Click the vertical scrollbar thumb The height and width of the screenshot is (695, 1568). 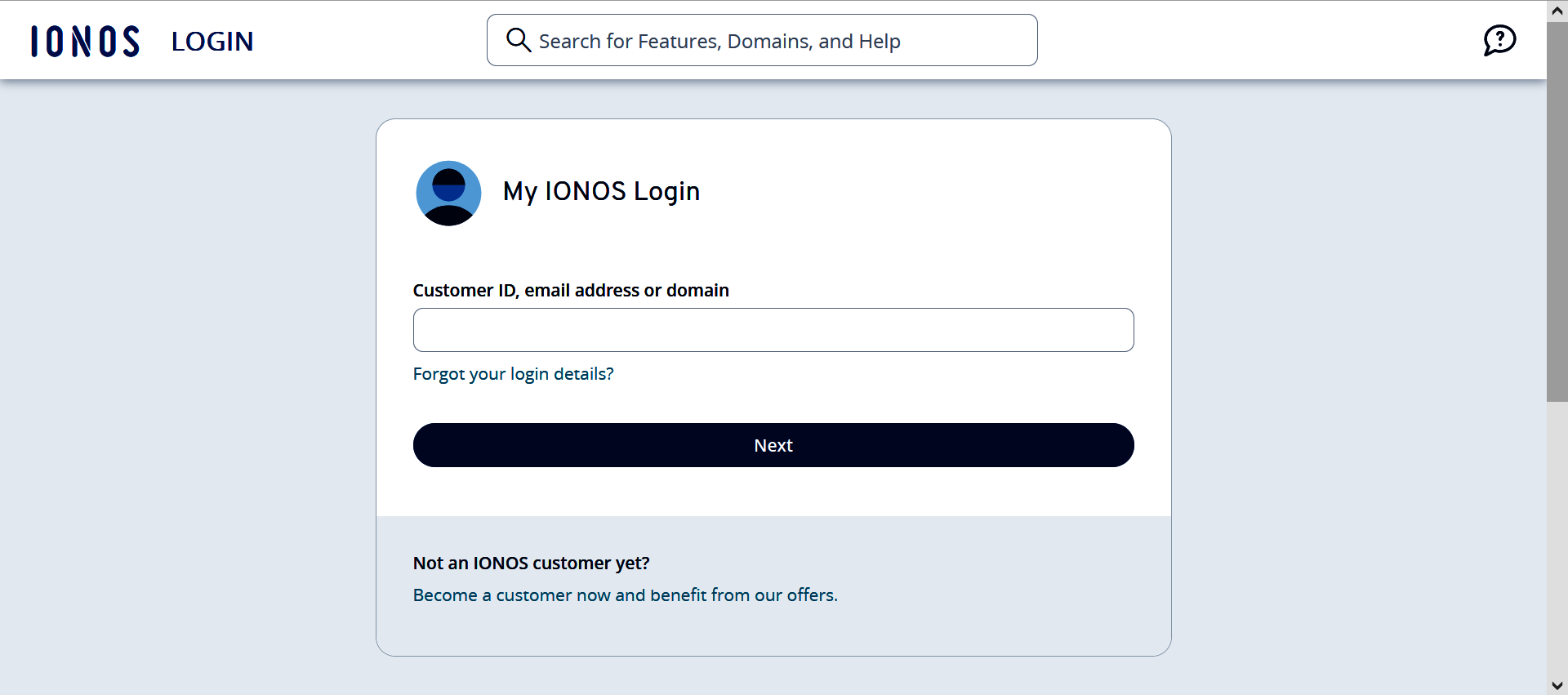click(1557, 212)
